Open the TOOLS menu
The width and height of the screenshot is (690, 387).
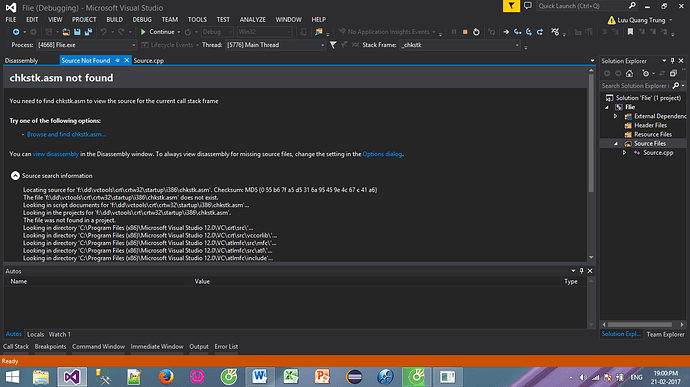197,19
